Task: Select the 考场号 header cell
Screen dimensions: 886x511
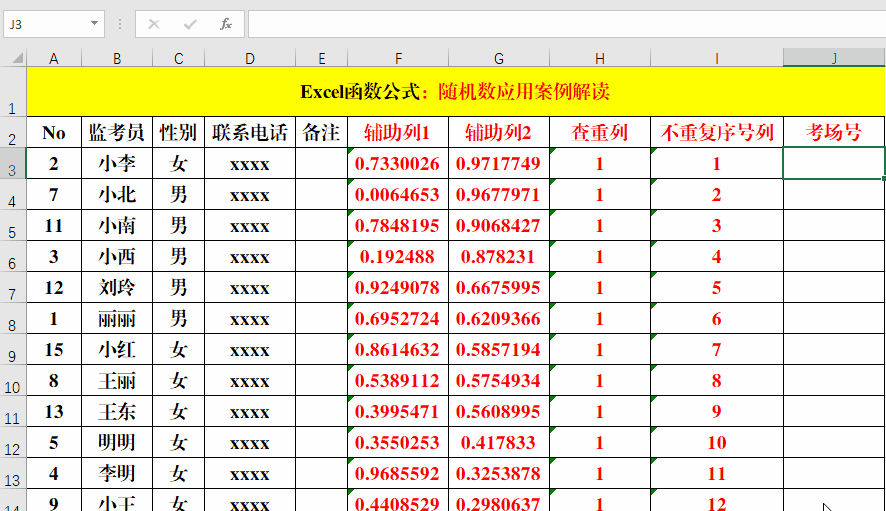Action: [x=834, y=132]
